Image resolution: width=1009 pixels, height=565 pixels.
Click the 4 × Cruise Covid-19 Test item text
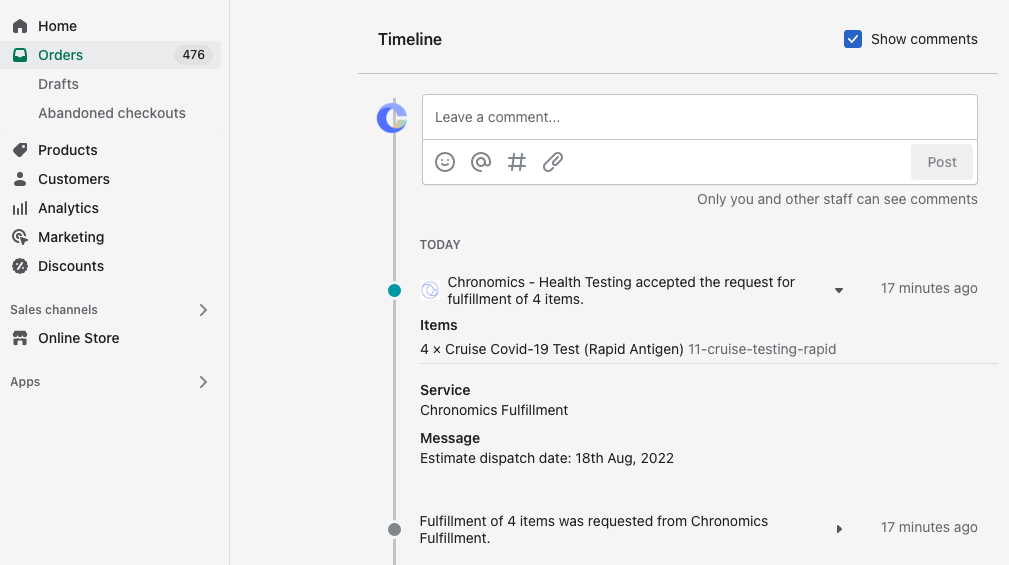pyautogui.click(x=551, y=349)
